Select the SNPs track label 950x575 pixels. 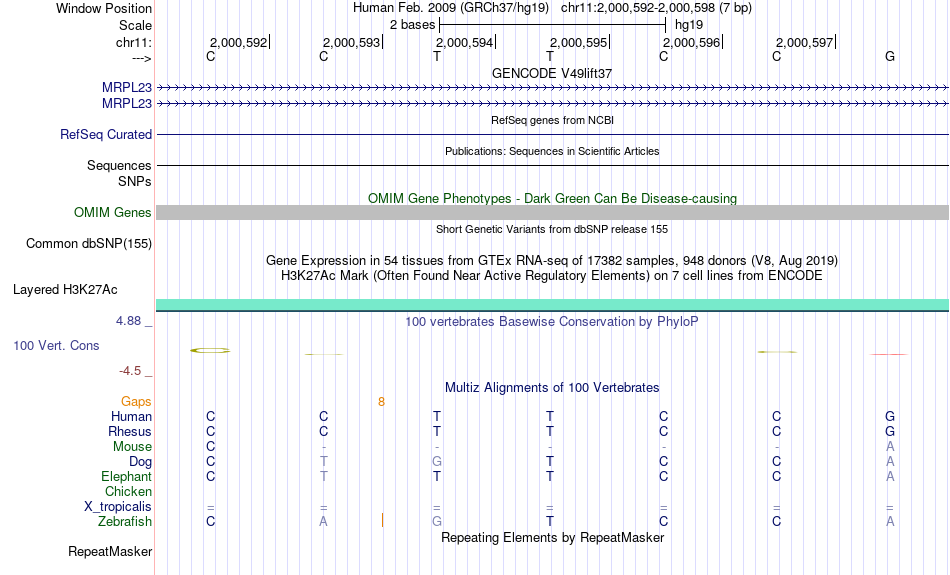pos(135,181)
